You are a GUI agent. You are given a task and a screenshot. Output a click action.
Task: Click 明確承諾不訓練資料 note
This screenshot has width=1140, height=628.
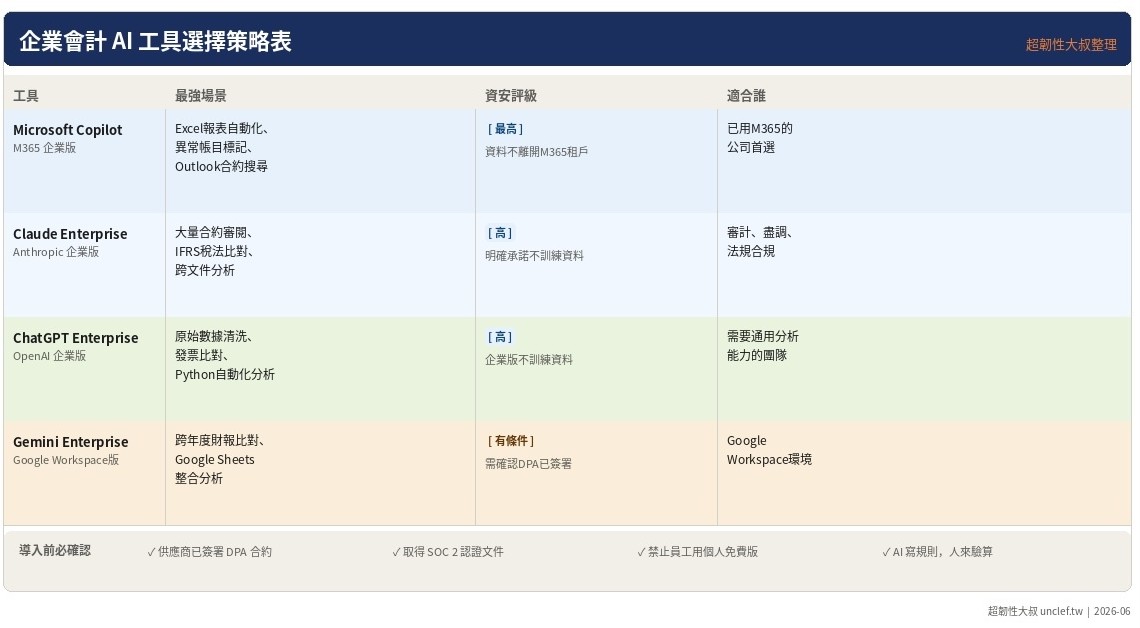pyautogui.click(x=534, y=255)
